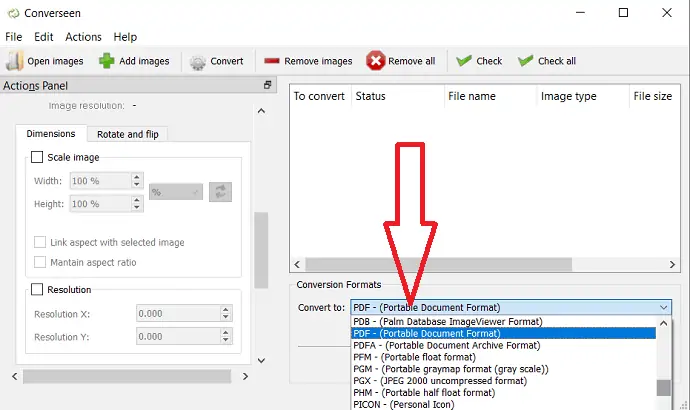The width and height of the screenshot is (690, 410).
Task: Click the Converseen app logo icon
Action: [14, 13]
